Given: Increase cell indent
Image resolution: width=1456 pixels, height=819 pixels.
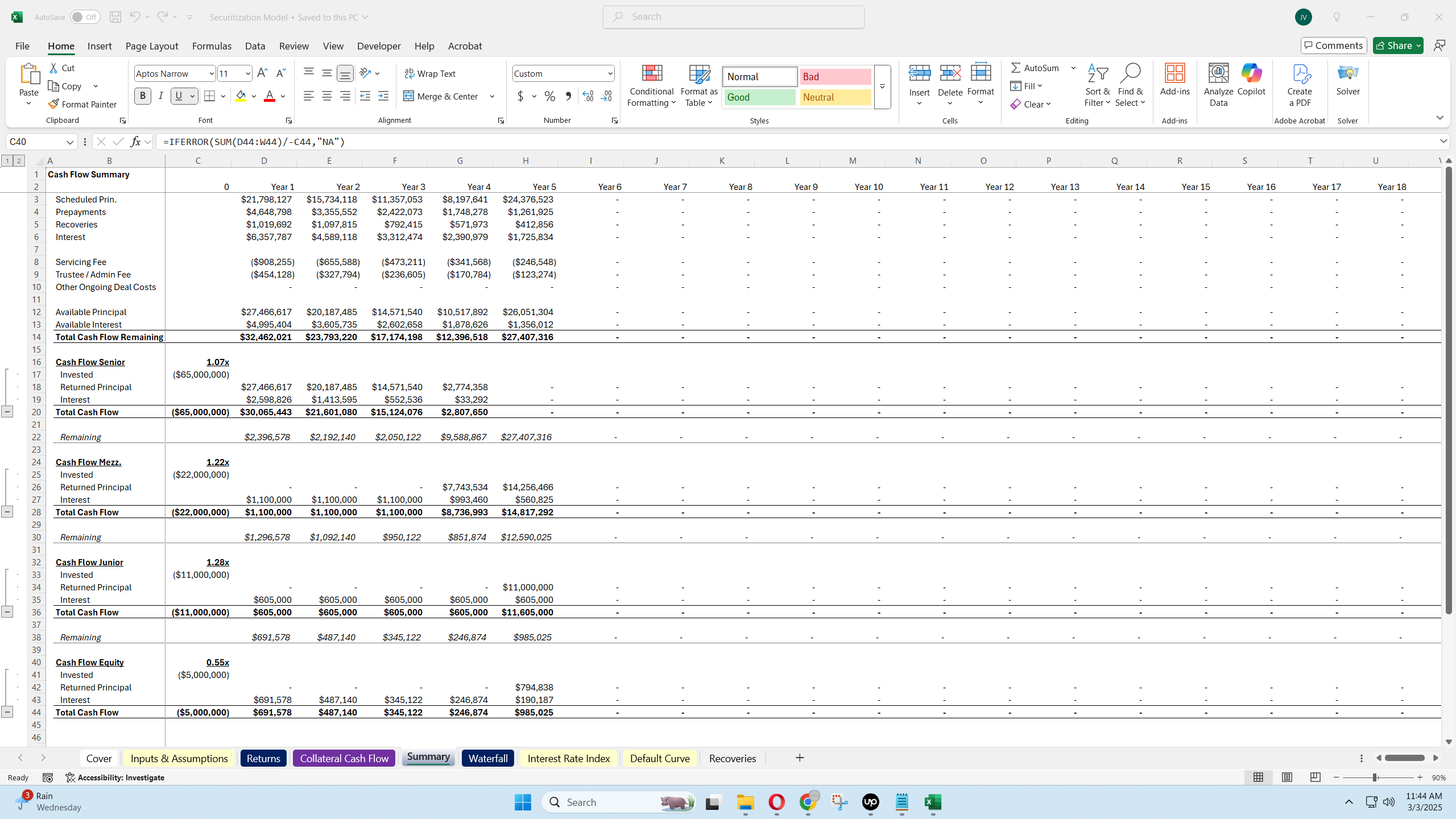Looking at the screenshot, I should 383,96.
